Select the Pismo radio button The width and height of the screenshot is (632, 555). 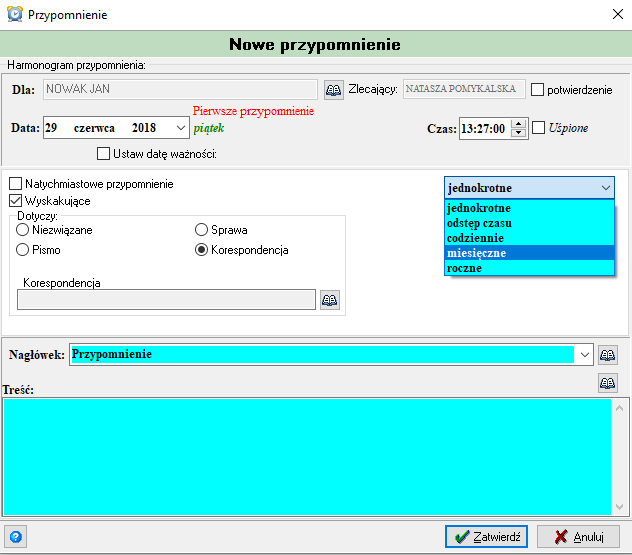[x=23, y=250]
